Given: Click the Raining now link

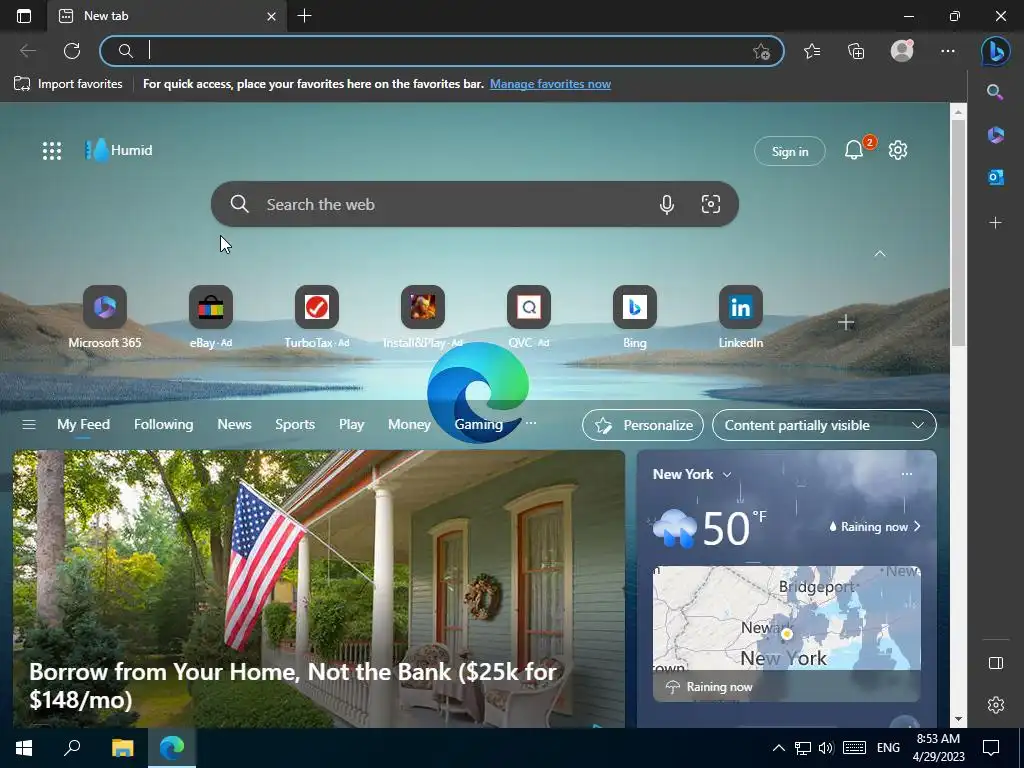Looking at the screenshot, I should tap(874, 527).
